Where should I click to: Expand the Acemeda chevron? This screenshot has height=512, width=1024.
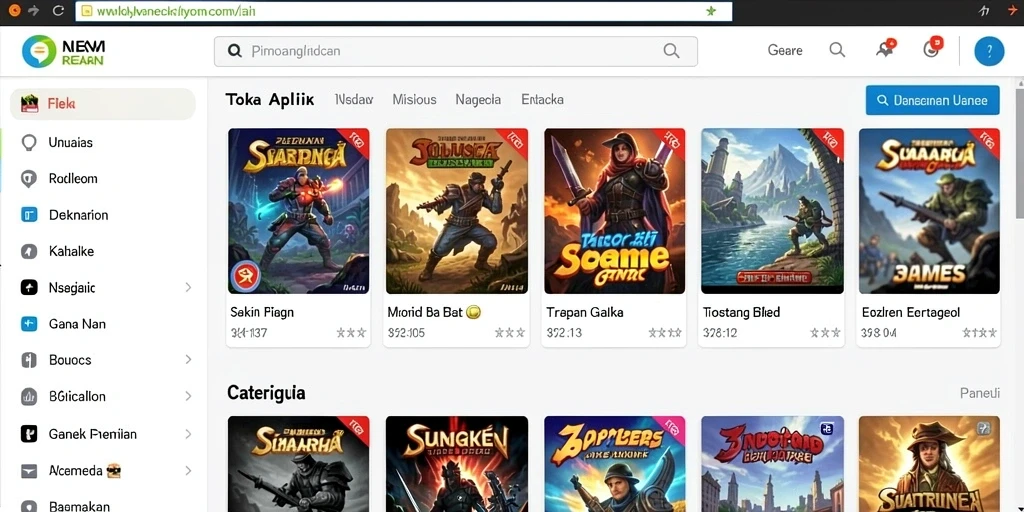(x=188, y=470)
